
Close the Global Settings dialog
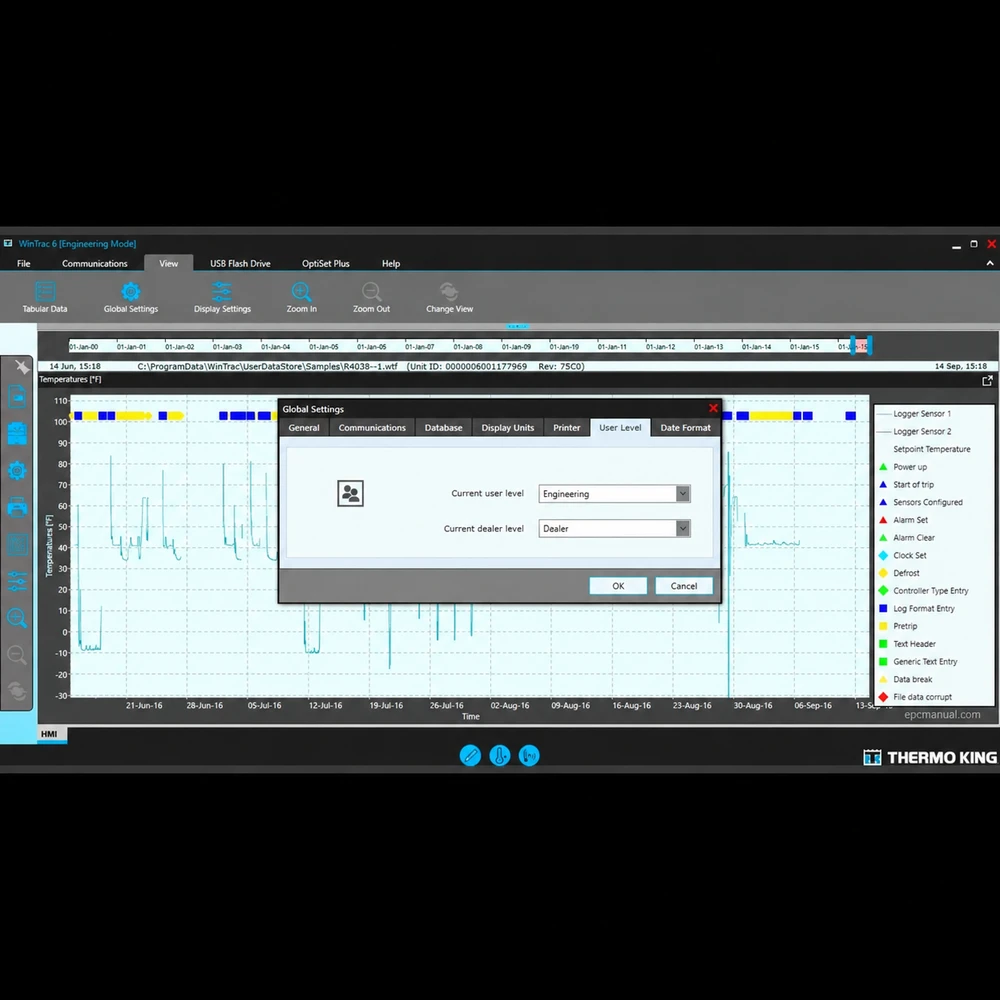point(713,408)
